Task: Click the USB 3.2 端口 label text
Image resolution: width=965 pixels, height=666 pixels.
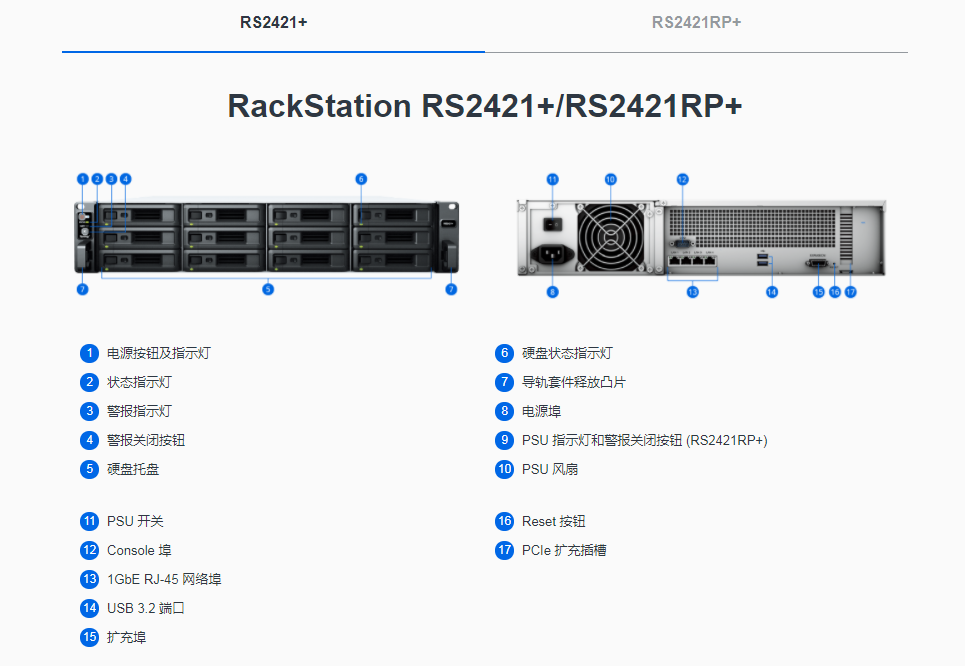Action: pos(146,608)
